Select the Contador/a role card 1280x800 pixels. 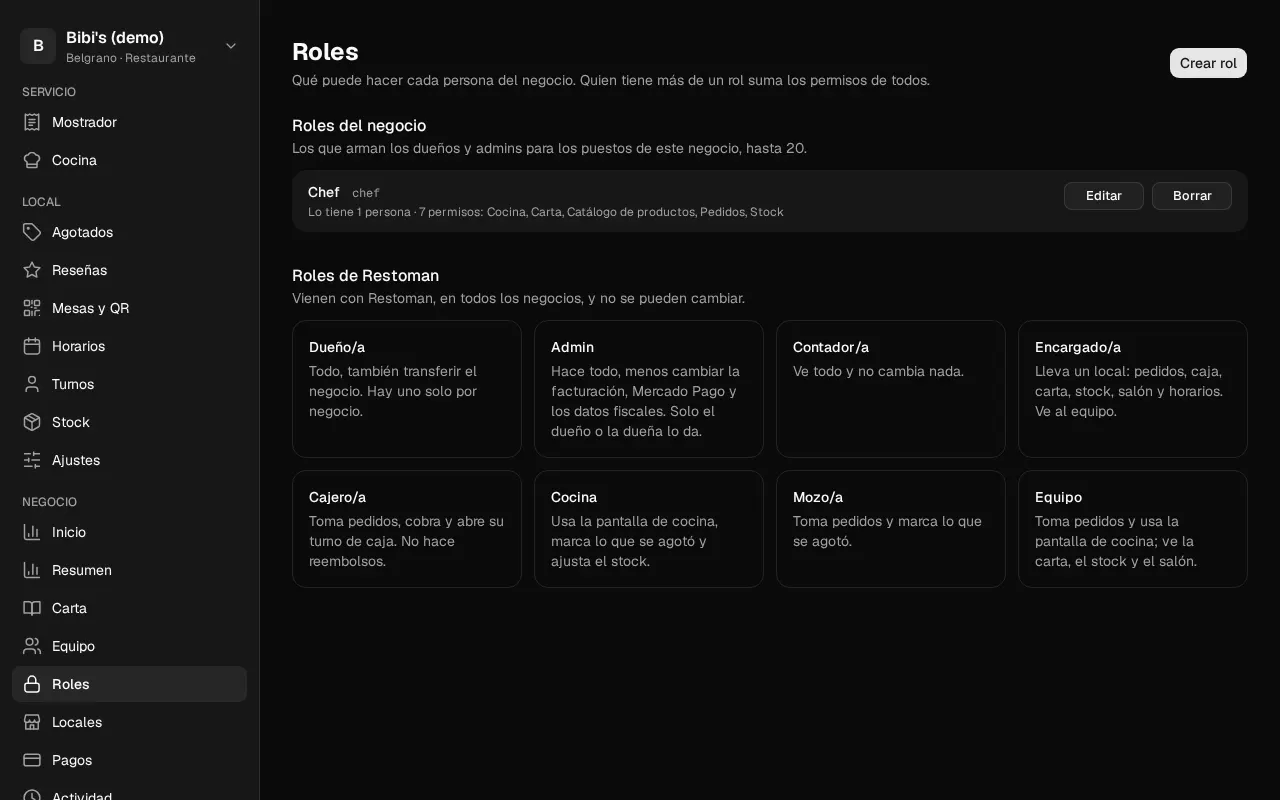(x=891, y=389)
